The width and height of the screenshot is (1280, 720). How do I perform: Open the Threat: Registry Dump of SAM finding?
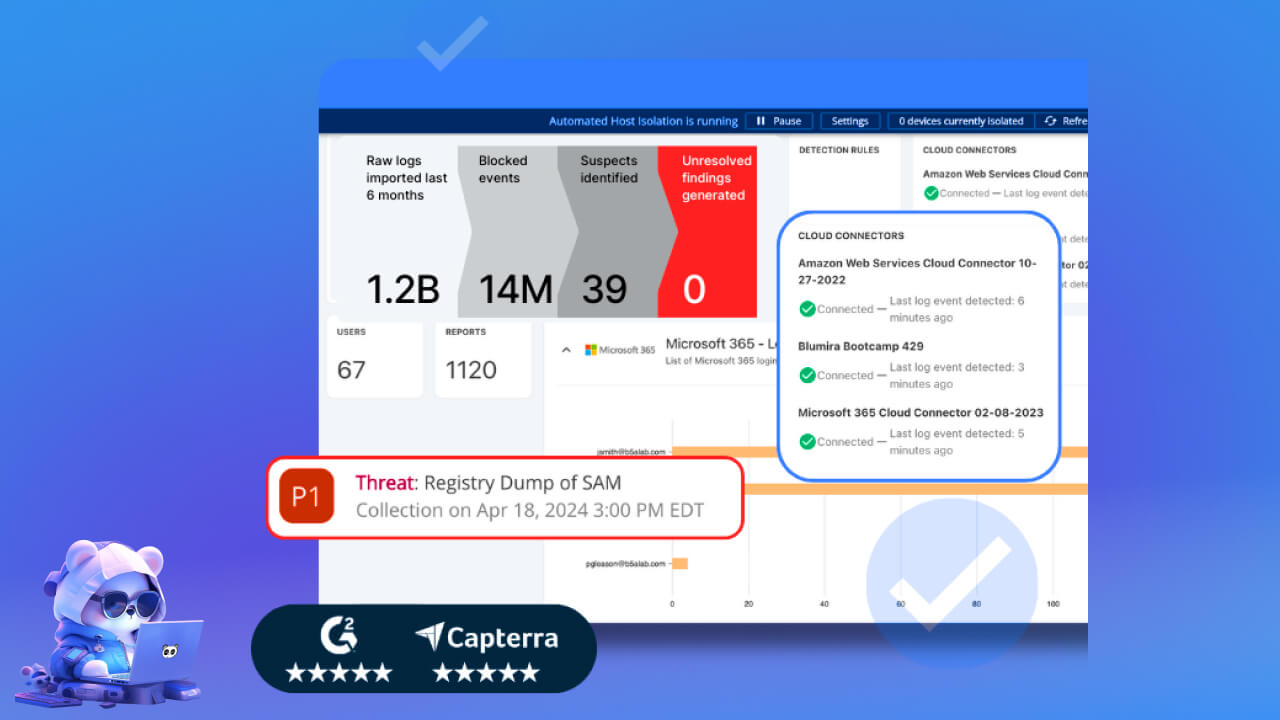point(505,497)
